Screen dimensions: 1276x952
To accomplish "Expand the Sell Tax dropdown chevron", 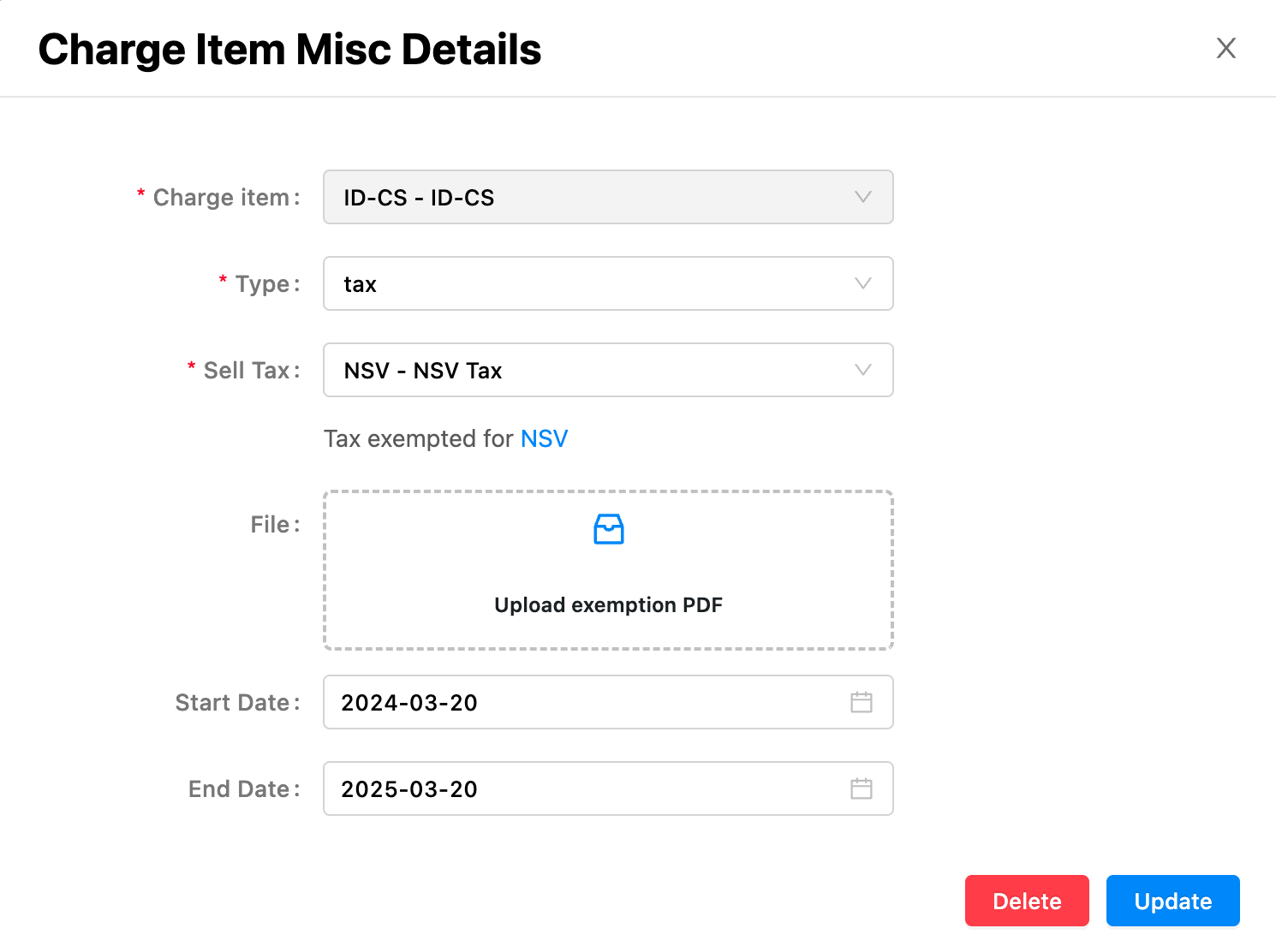I will point(862,370).
